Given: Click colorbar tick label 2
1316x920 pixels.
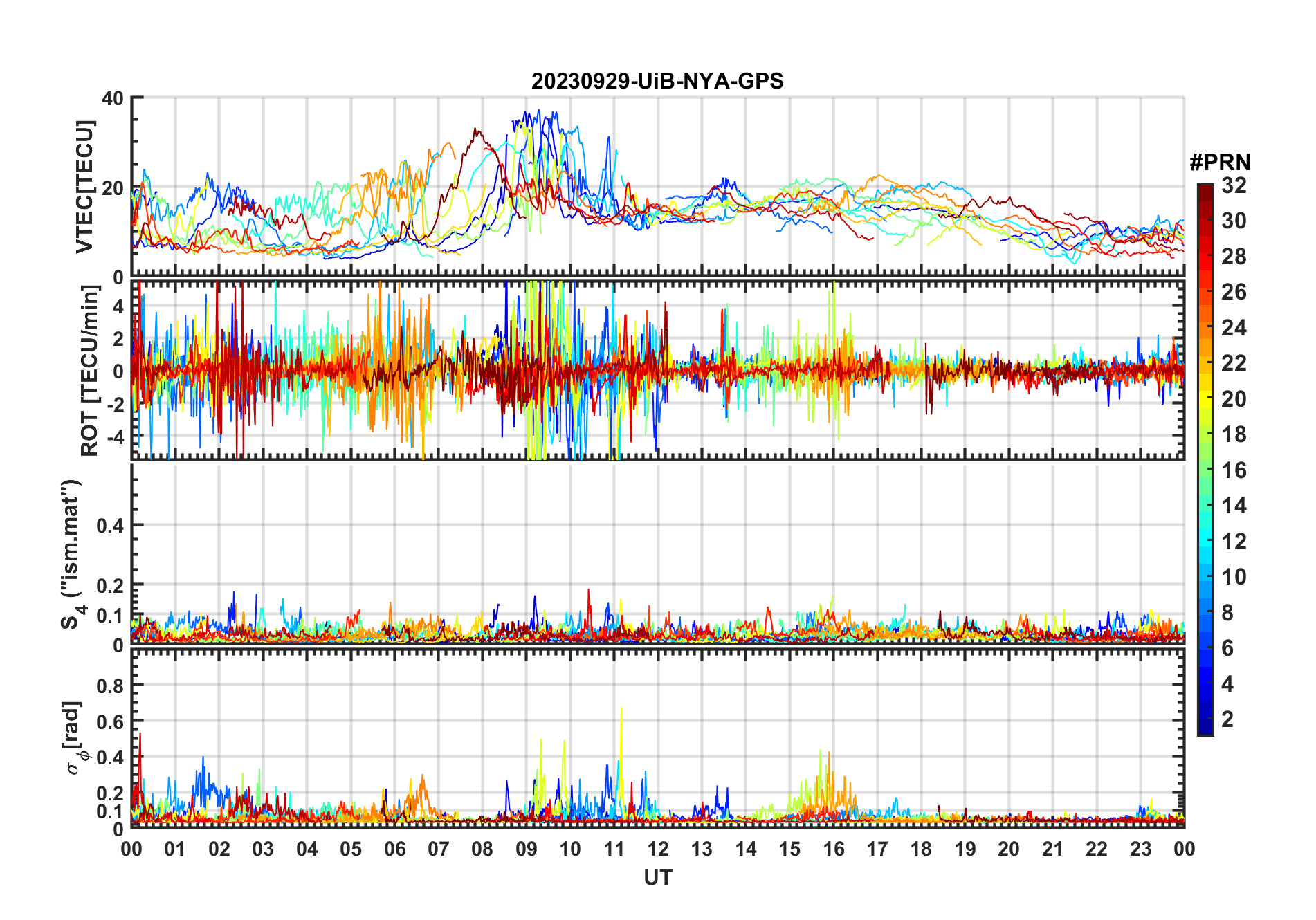Looking at the screenshot, I should [1227, 719].
